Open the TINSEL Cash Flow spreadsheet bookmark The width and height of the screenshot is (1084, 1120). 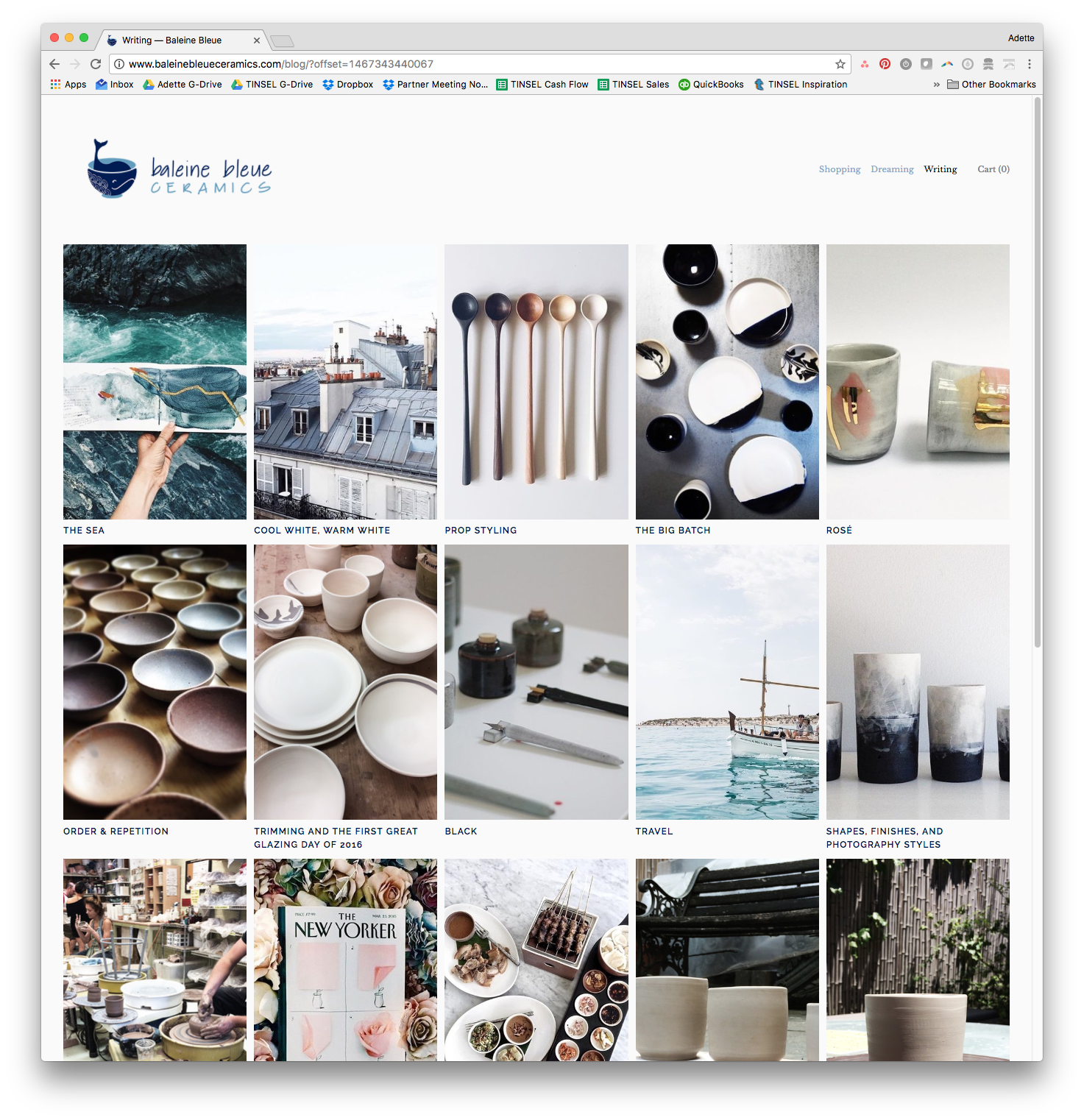542,85
